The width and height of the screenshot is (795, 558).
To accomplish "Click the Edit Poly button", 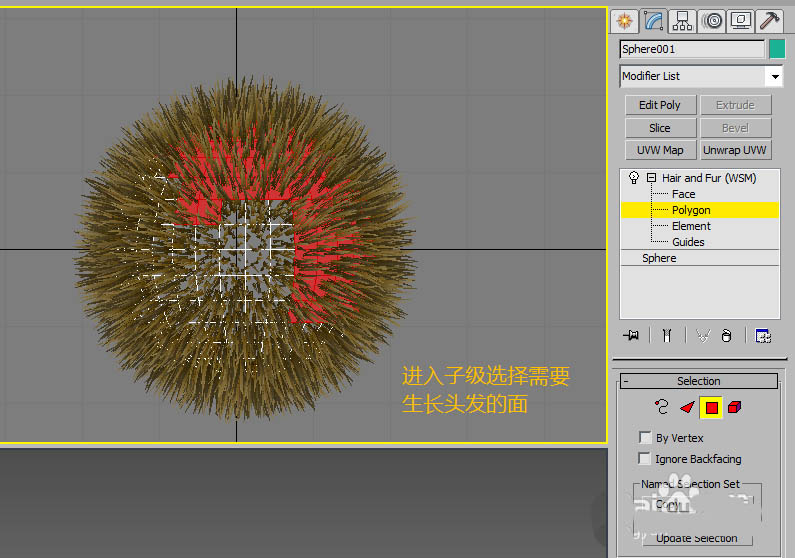I will [660, 105].
